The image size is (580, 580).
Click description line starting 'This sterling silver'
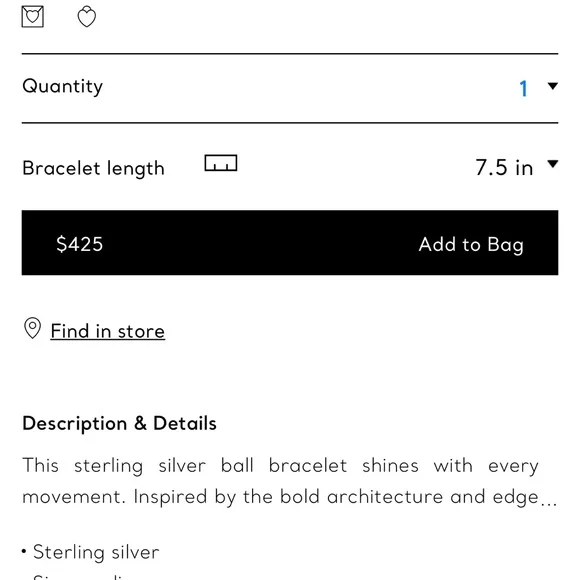pyautogui.click(x=280, y=466)
